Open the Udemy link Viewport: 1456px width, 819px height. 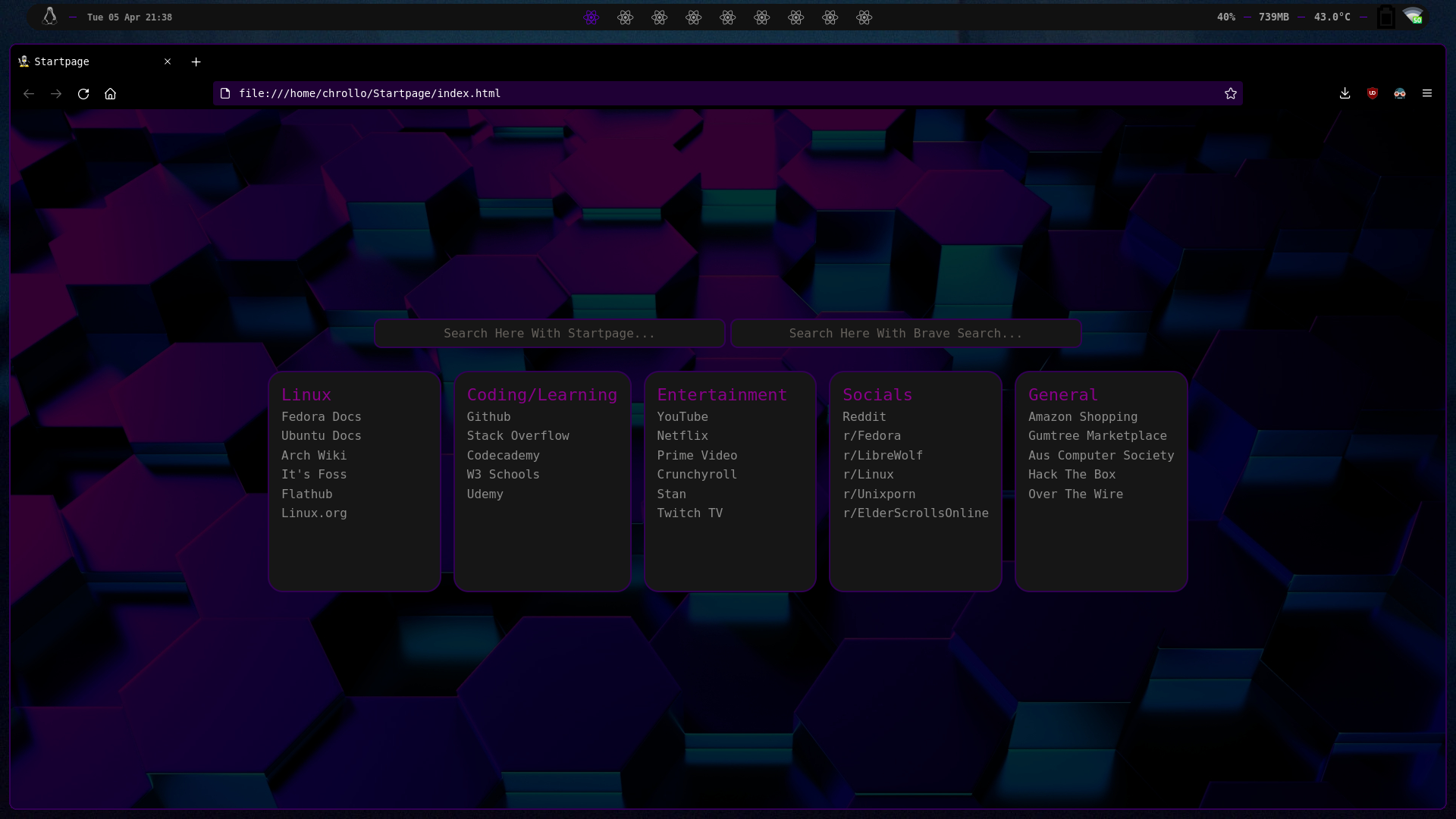pyautogui.click(x=485, y=494)
